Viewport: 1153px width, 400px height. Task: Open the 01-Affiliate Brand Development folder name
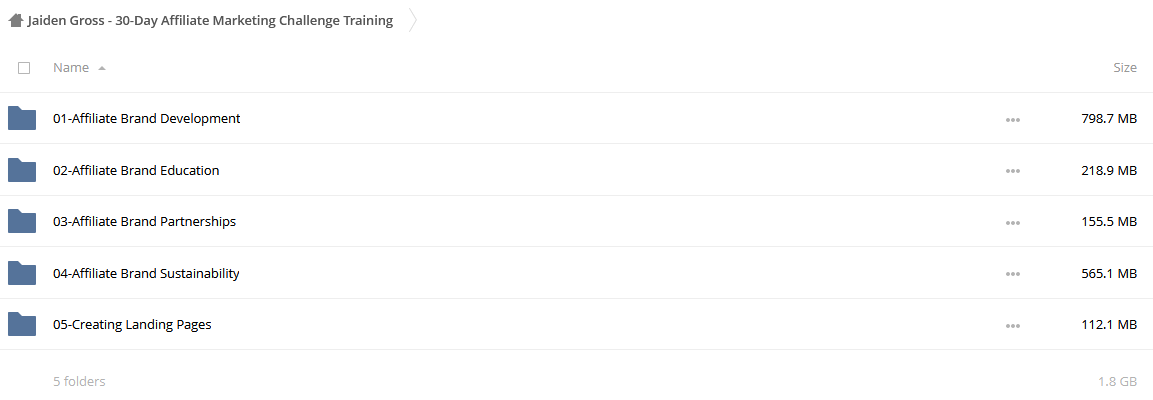[x=146, y=118]
